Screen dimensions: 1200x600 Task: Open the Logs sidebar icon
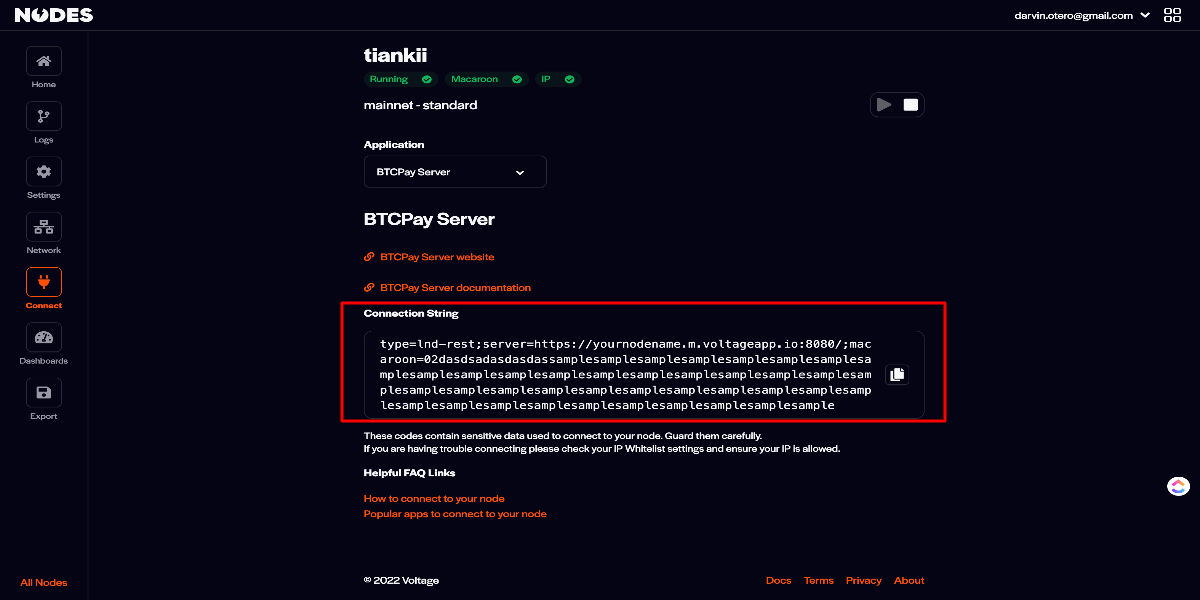pyautogui.click(x=44, y=116)
